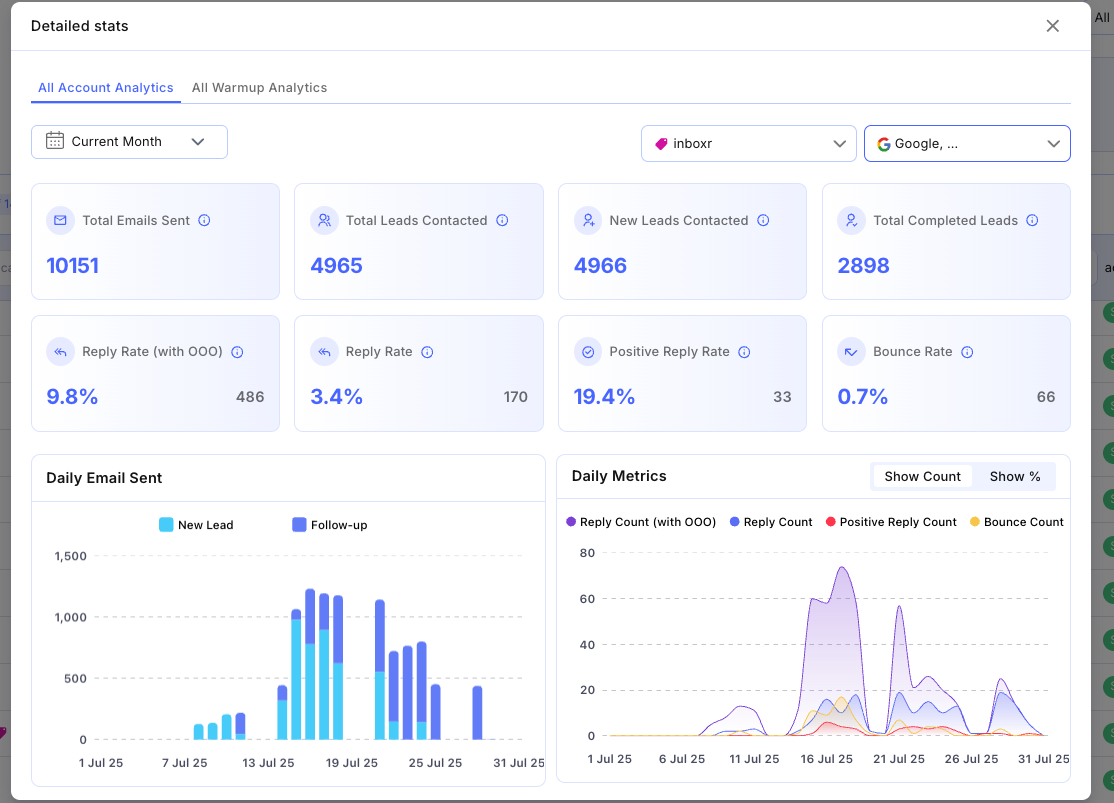Click info icon beside Reply Rate (with OOO)

237,352
